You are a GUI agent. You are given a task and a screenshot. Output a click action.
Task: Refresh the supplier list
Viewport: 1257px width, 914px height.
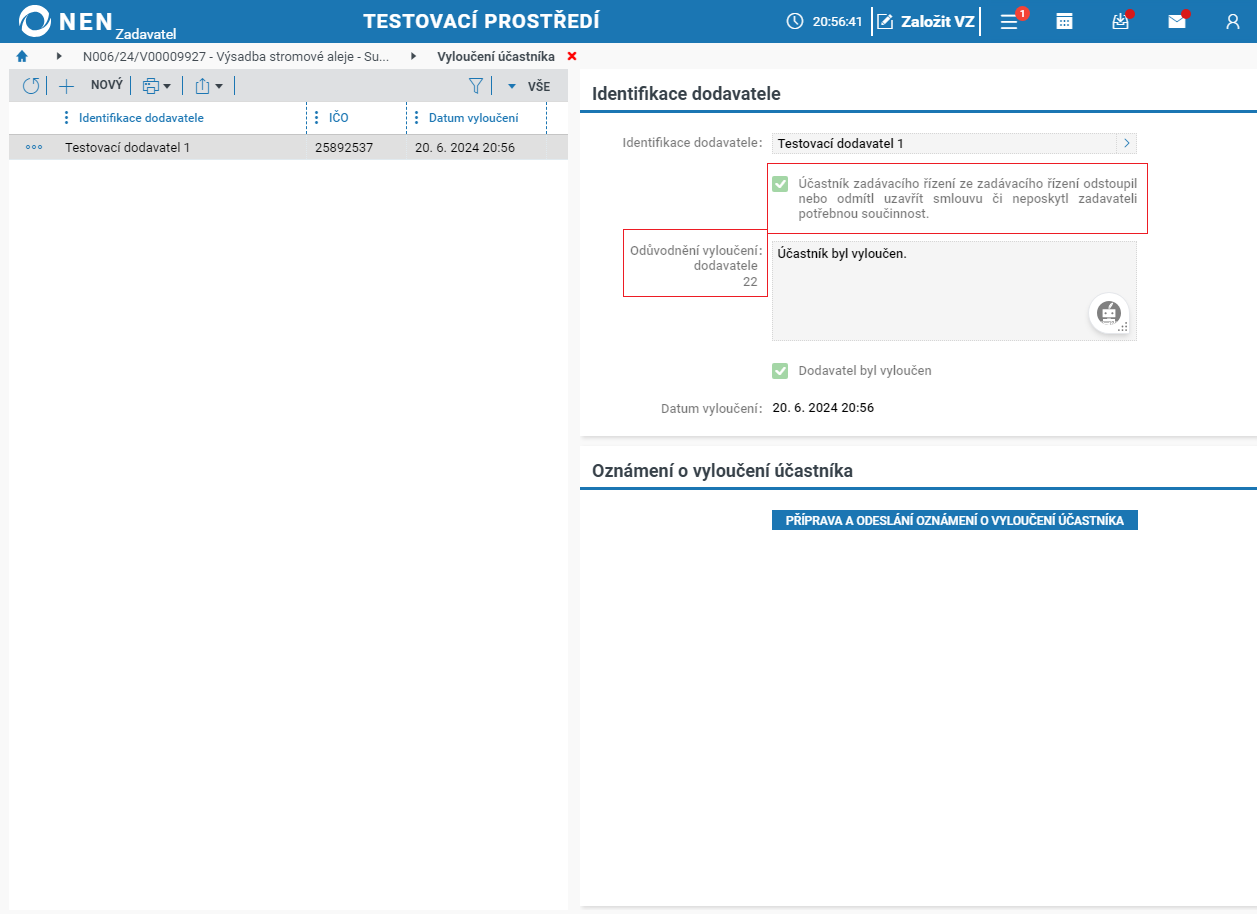point(31,86)
